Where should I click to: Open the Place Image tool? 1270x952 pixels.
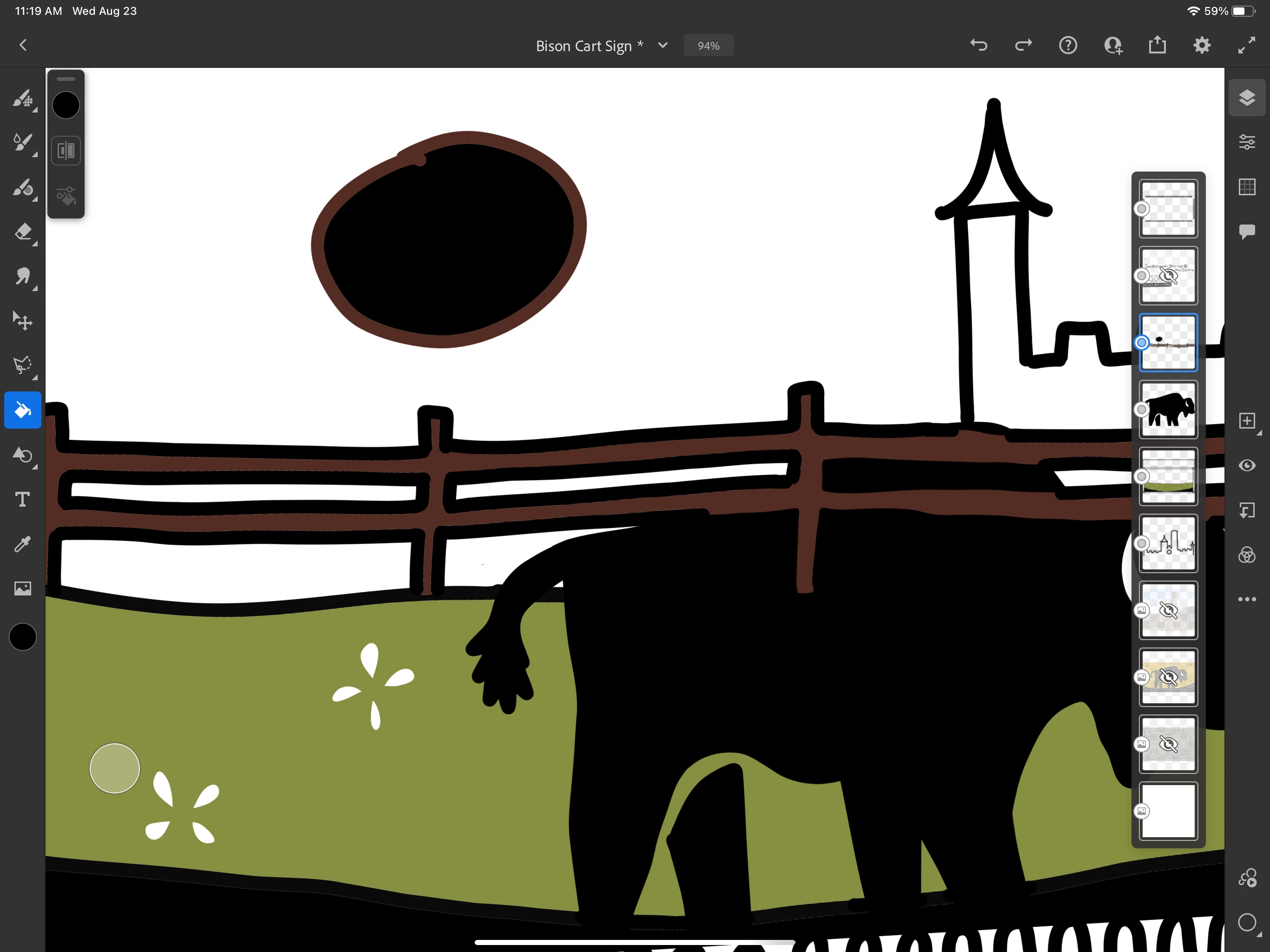(22, 588)
